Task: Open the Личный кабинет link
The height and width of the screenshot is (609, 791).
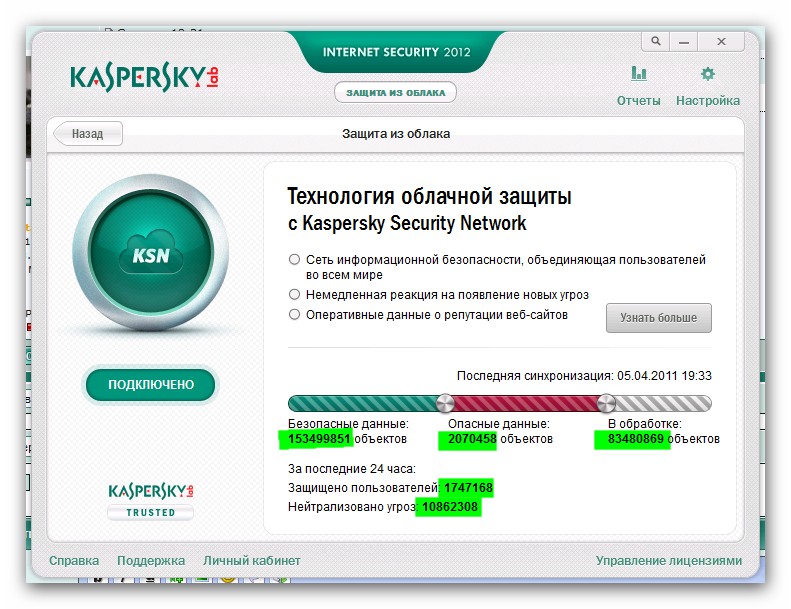Action: [251, 561]
